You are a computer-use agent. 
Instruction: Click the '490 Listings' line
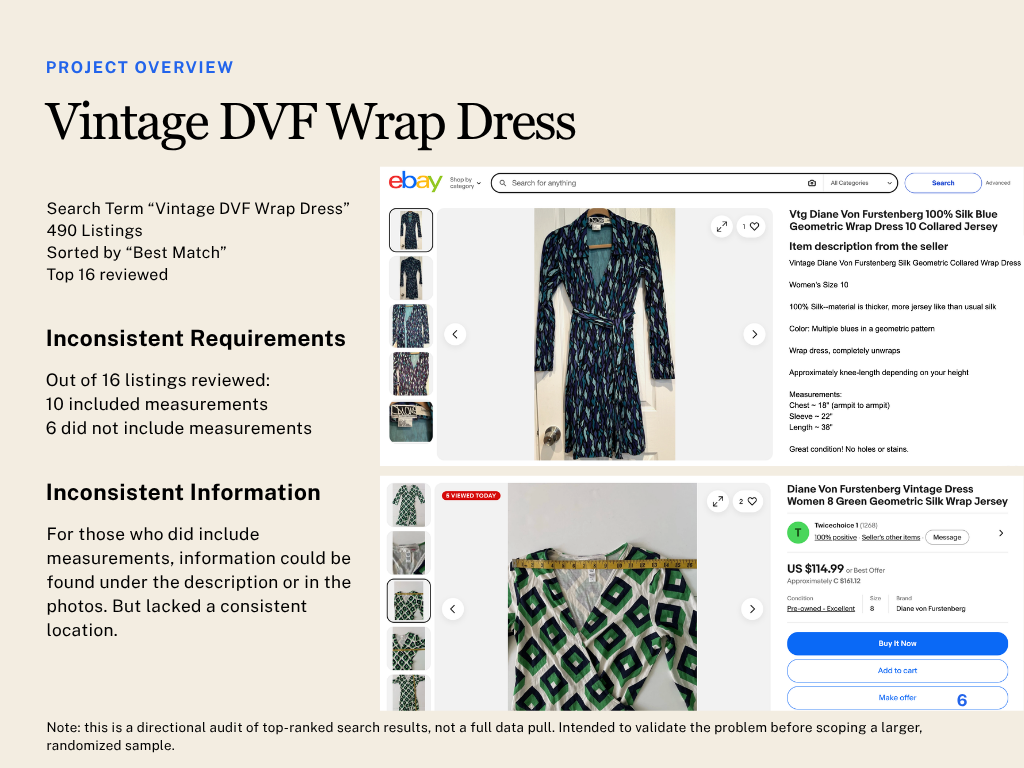click(x=95, y=231)
